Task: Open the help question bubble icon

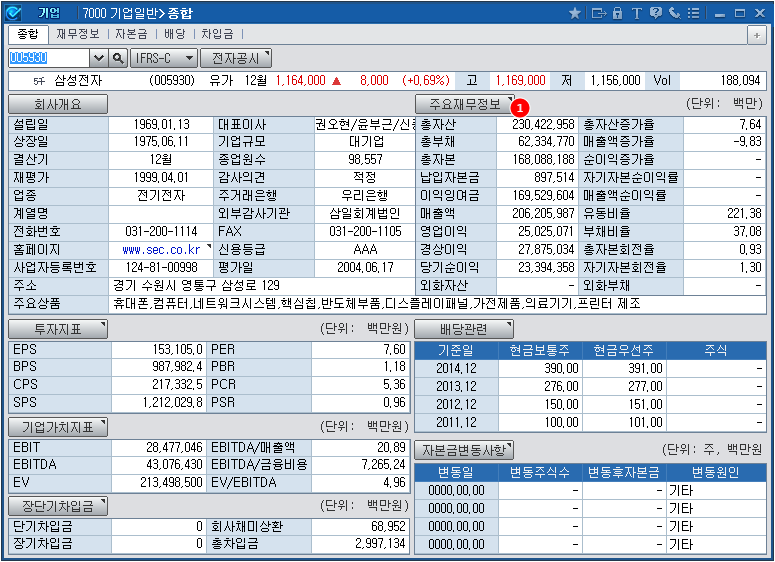Action: [x=654, y=13]
